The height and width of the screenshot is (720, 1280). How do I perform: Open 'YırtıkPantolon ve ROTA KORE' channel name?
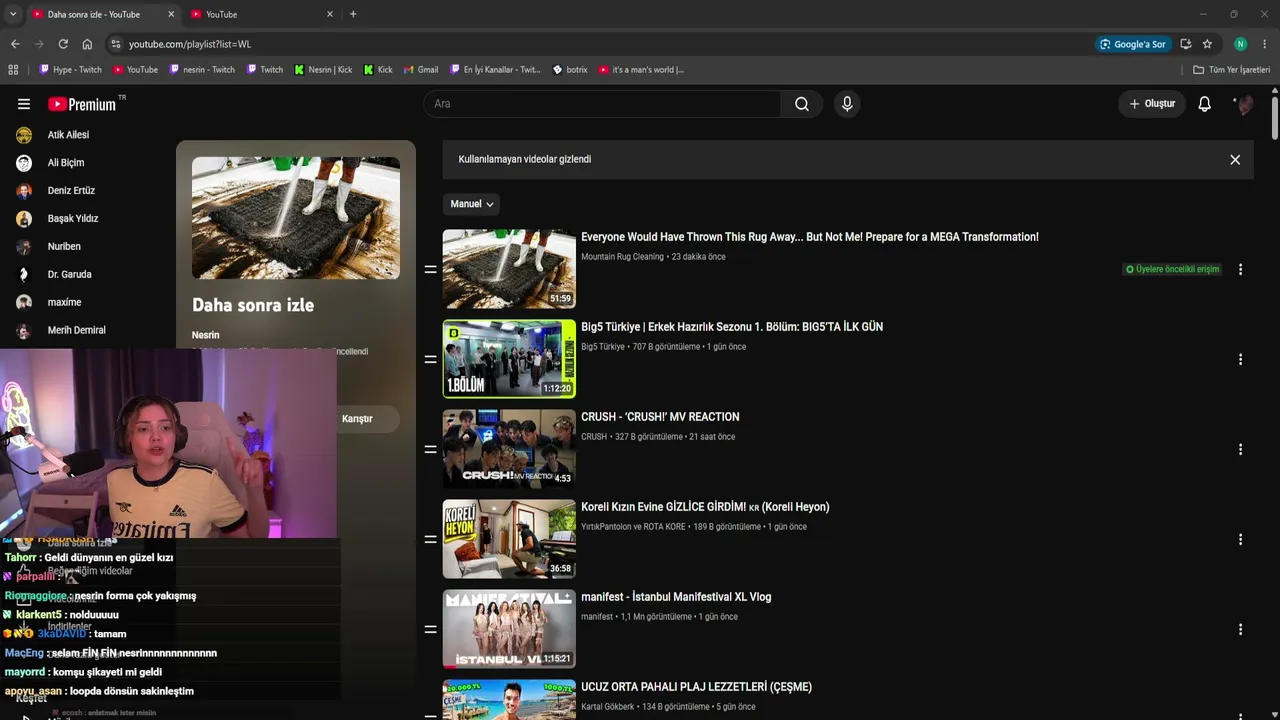coord(633,527)
